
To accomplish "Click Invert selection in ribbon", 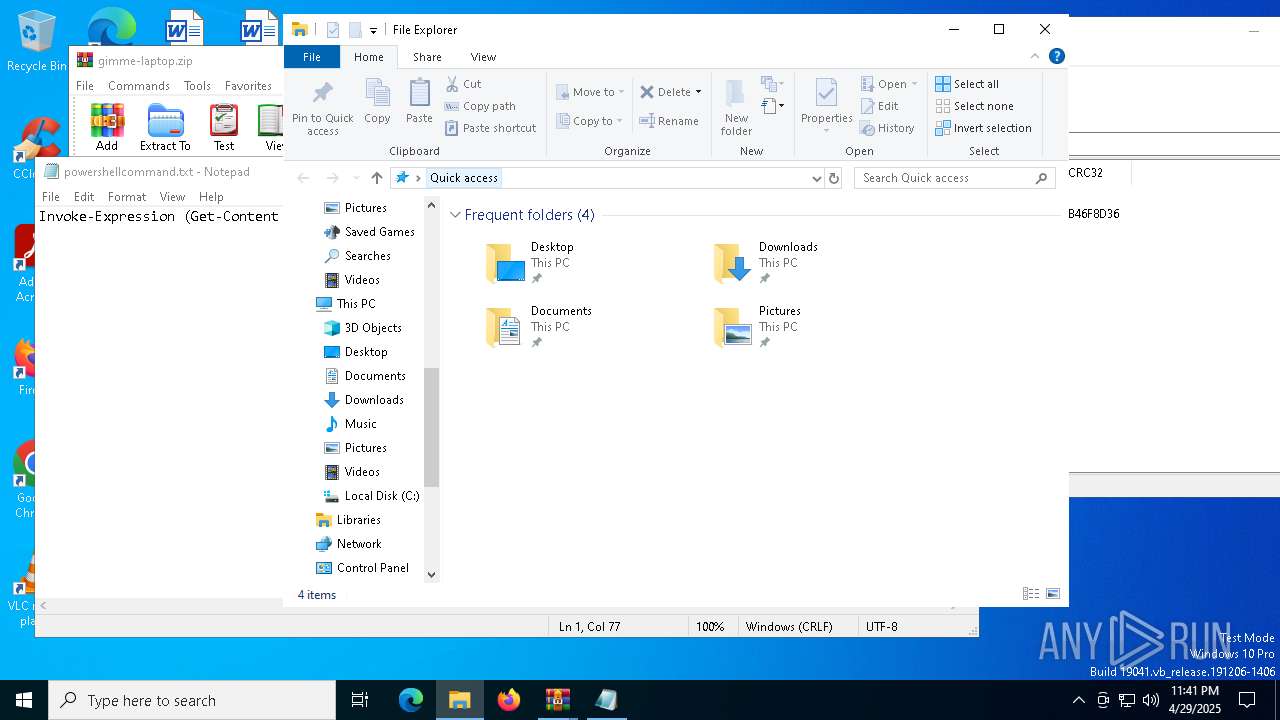I will pyautogui.click(x=983, y=128).
